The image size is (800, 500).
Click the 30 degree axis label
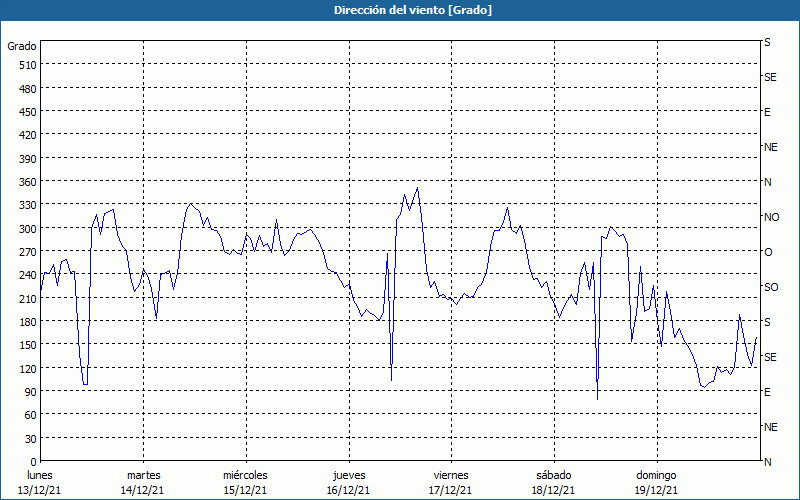[31, 439]
